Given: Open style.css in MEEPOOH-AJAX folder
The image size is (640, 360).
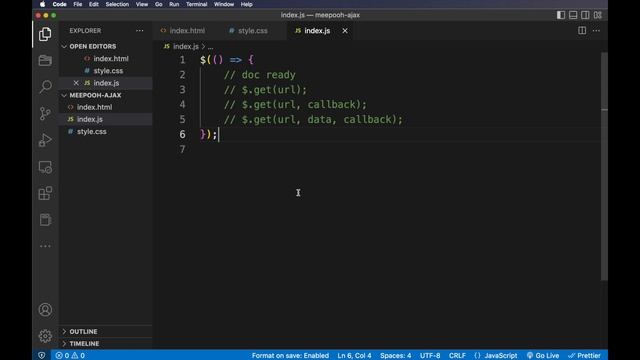Looking at the screenshot, I should pyautogui.click(x=106, y=131).
